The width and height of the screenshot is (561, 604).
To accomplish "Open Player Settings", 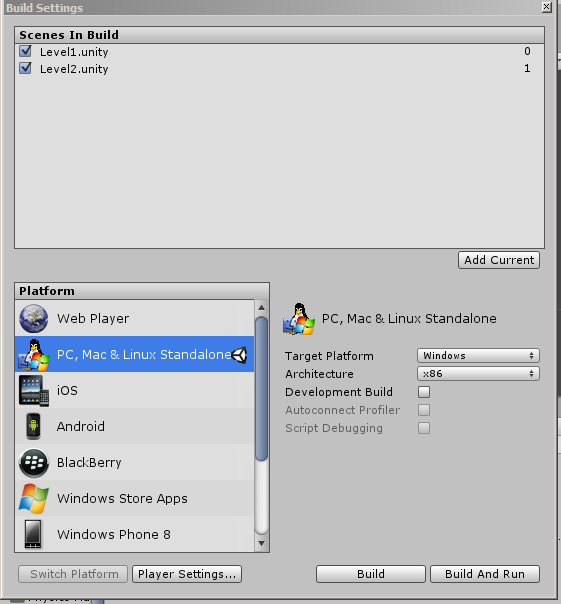I will (x=187, y=574).
